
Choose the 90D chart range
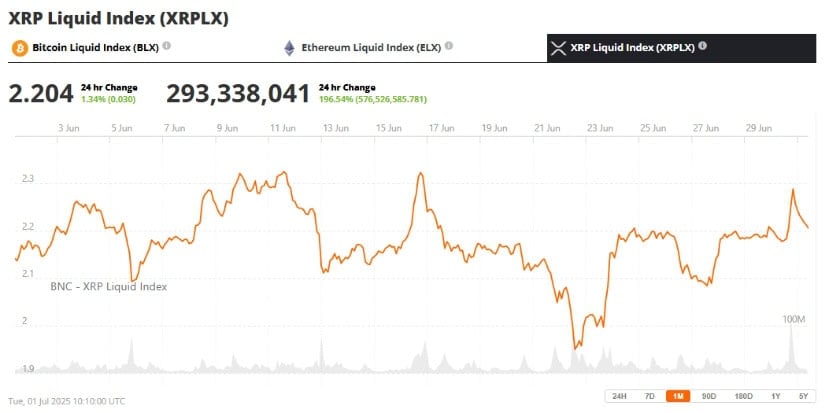pyautogui.click(x=709, y=396)
